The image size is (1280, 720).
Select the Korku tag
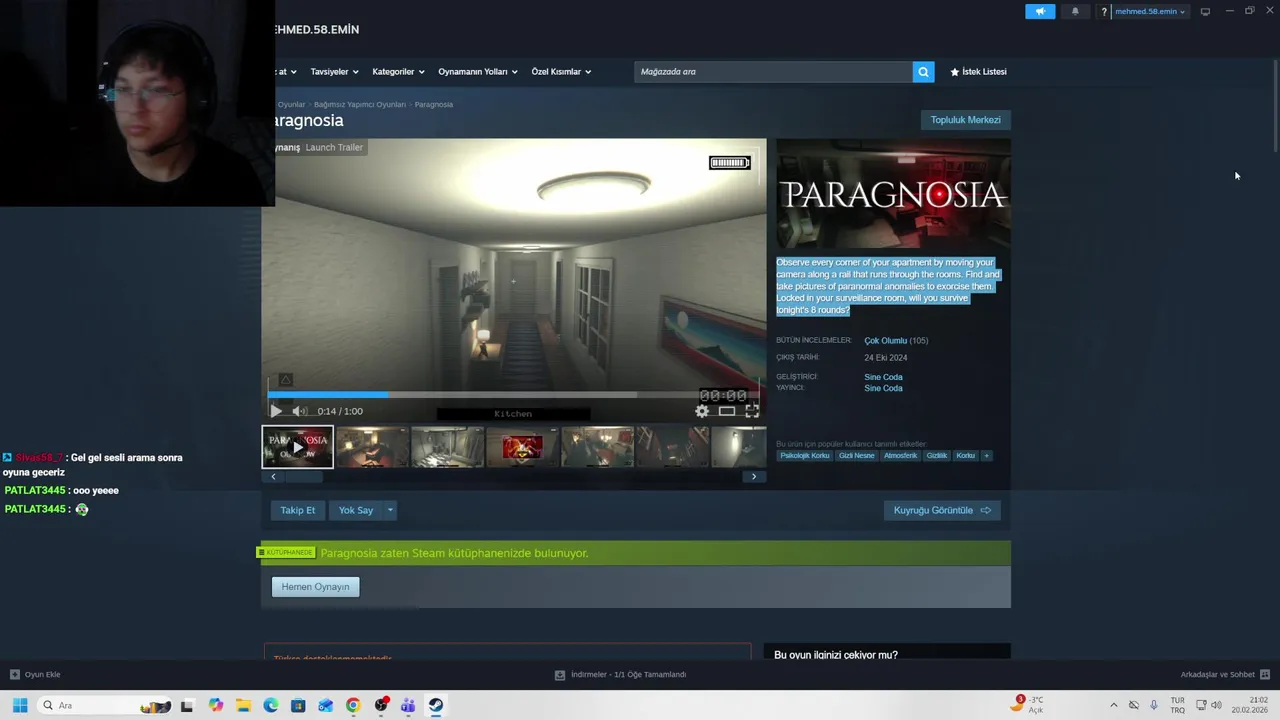(x=965, y=456)
